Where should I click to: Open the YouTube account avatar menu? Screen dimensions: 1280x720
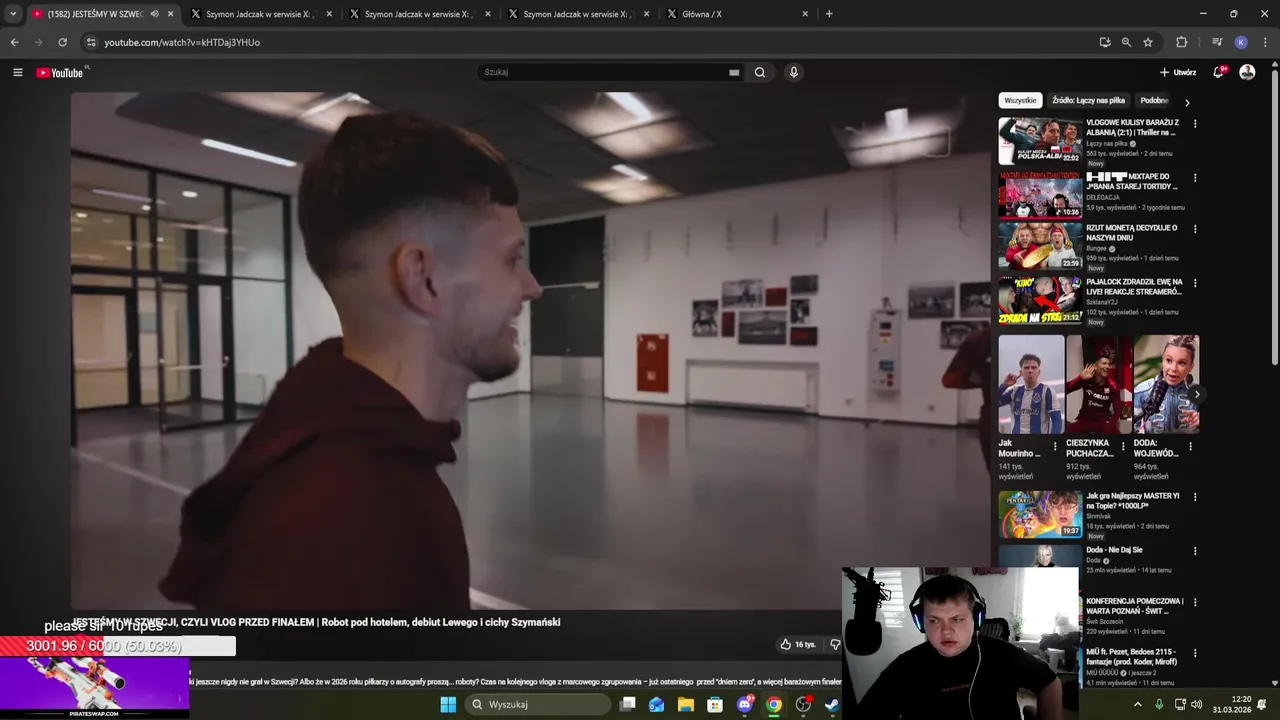pyautogui.click(x=1247, y=72)
